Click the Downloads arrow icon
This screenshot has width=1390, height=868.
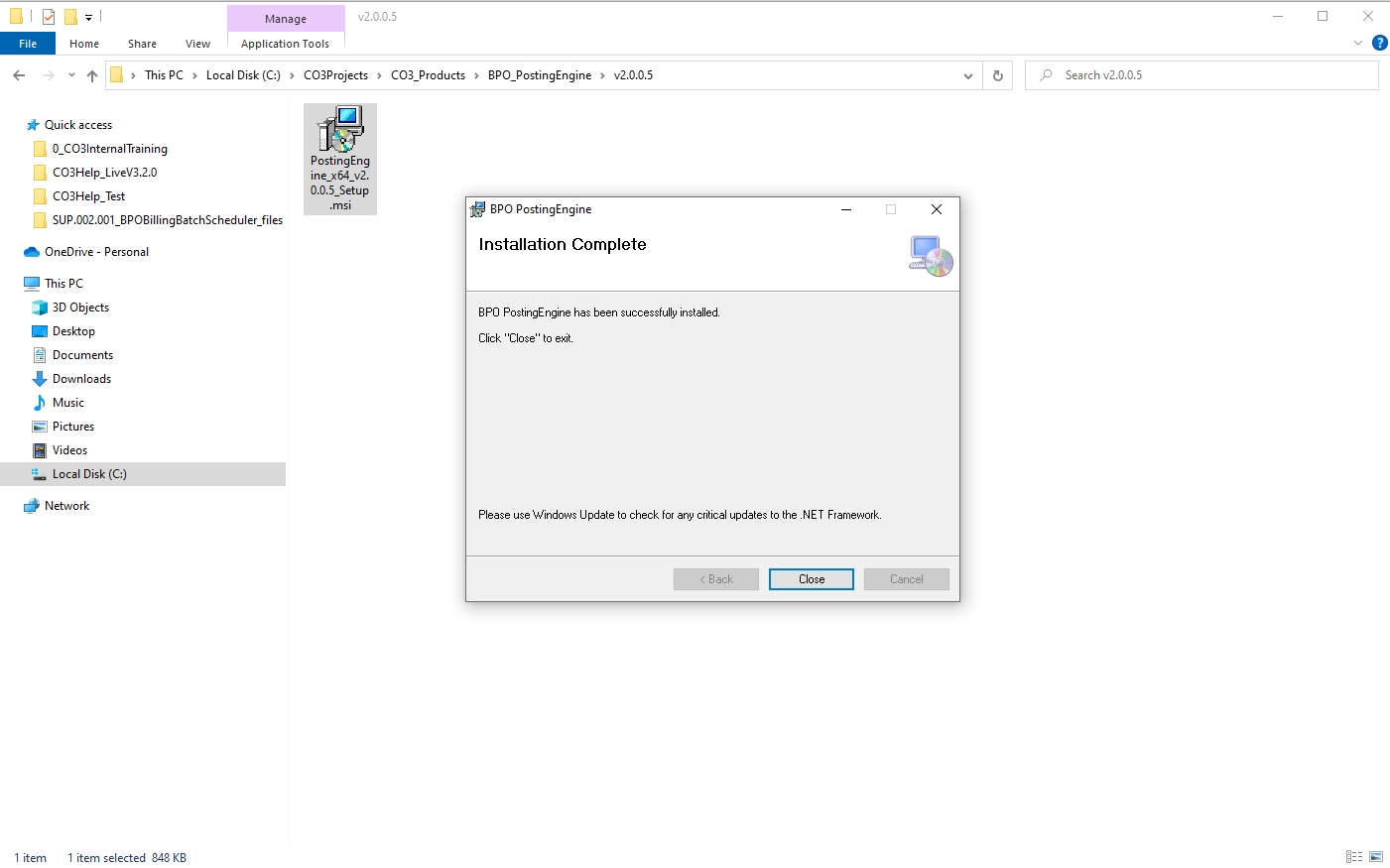pos(40,379)
